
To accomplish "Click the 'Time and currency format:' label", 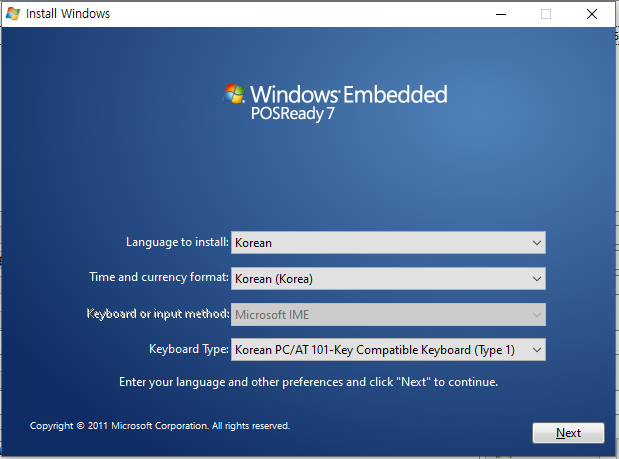I will [159, 277].
